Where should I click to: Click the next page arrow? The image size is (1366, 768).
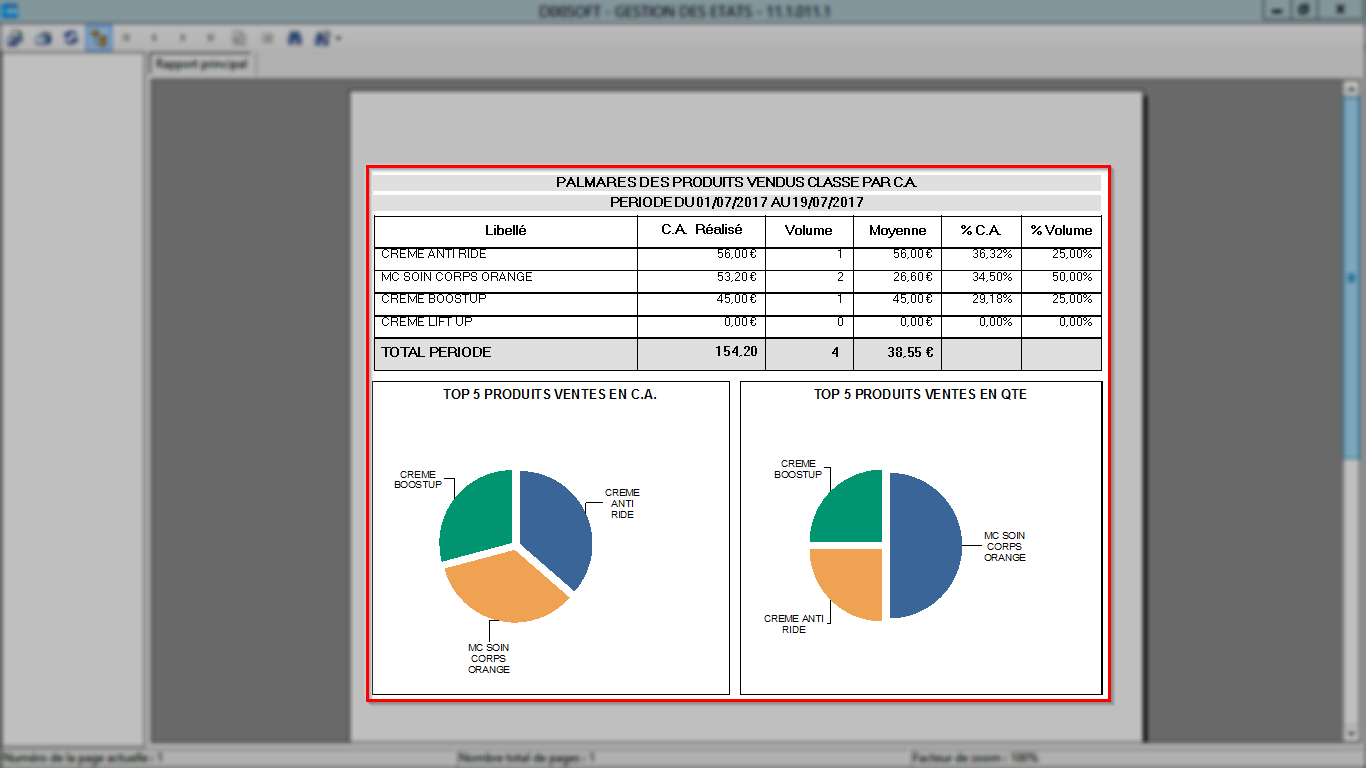point(183,38)
